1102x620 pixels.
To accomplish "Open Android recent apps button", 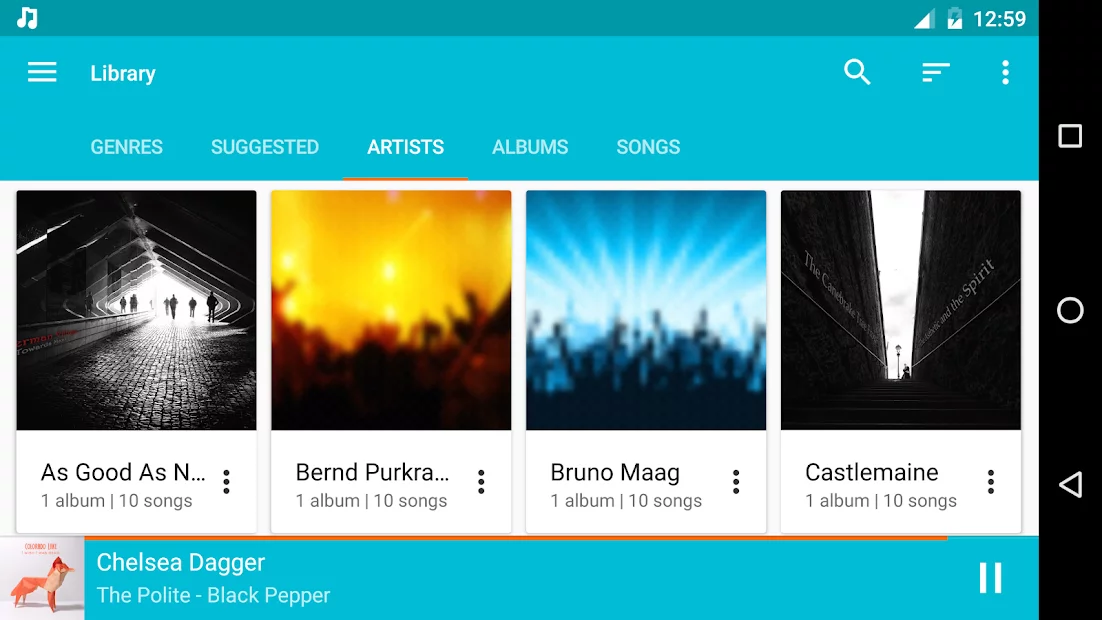I will point(1070,136).
